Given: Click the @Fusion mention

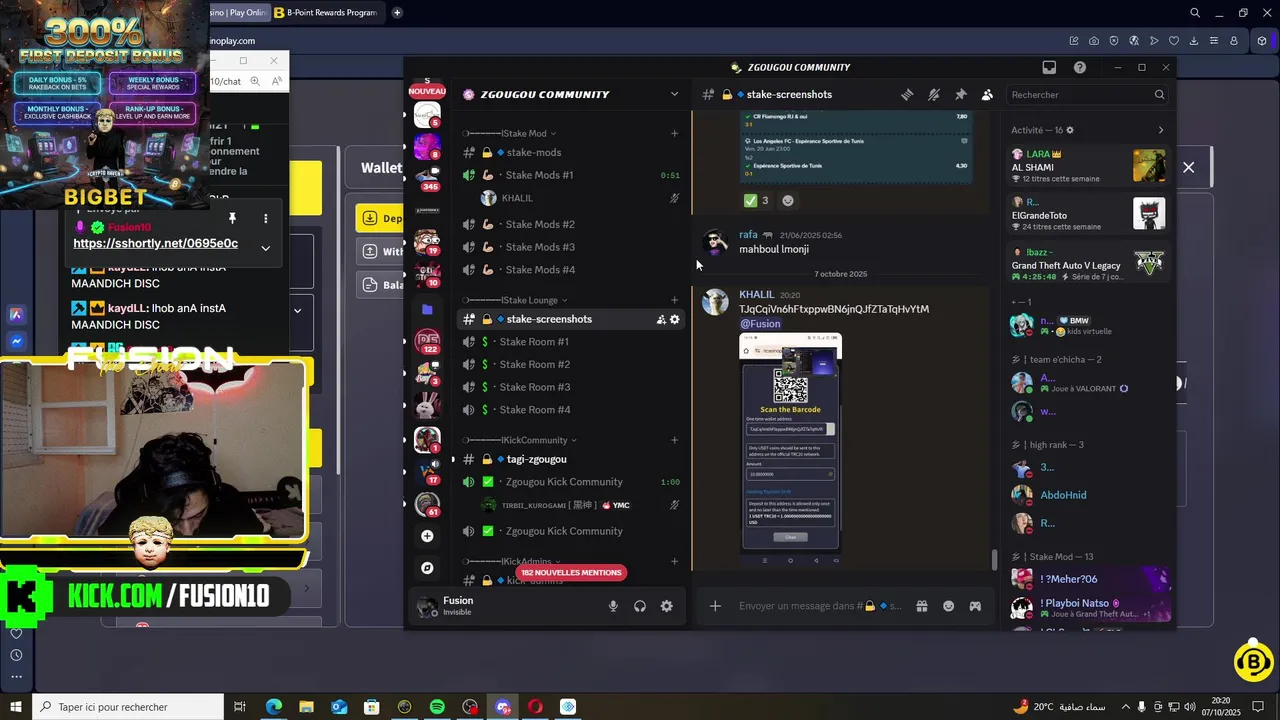Looking at the screenshot, I should point(760,324).
